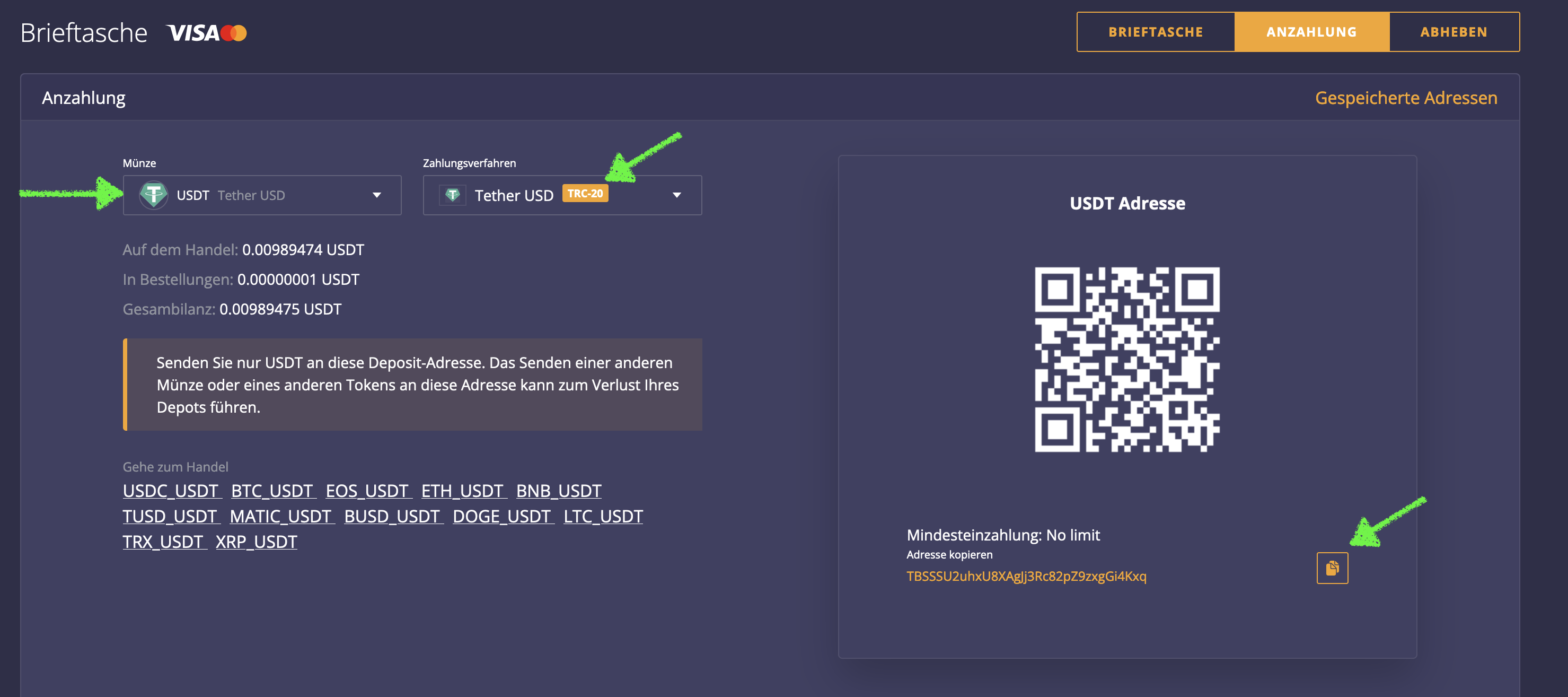This screenshot has height=697, width=1568.
Task: Switch to the ANZAHLUNG tab
Action: pyautogui.click(x=1312, y=32)
